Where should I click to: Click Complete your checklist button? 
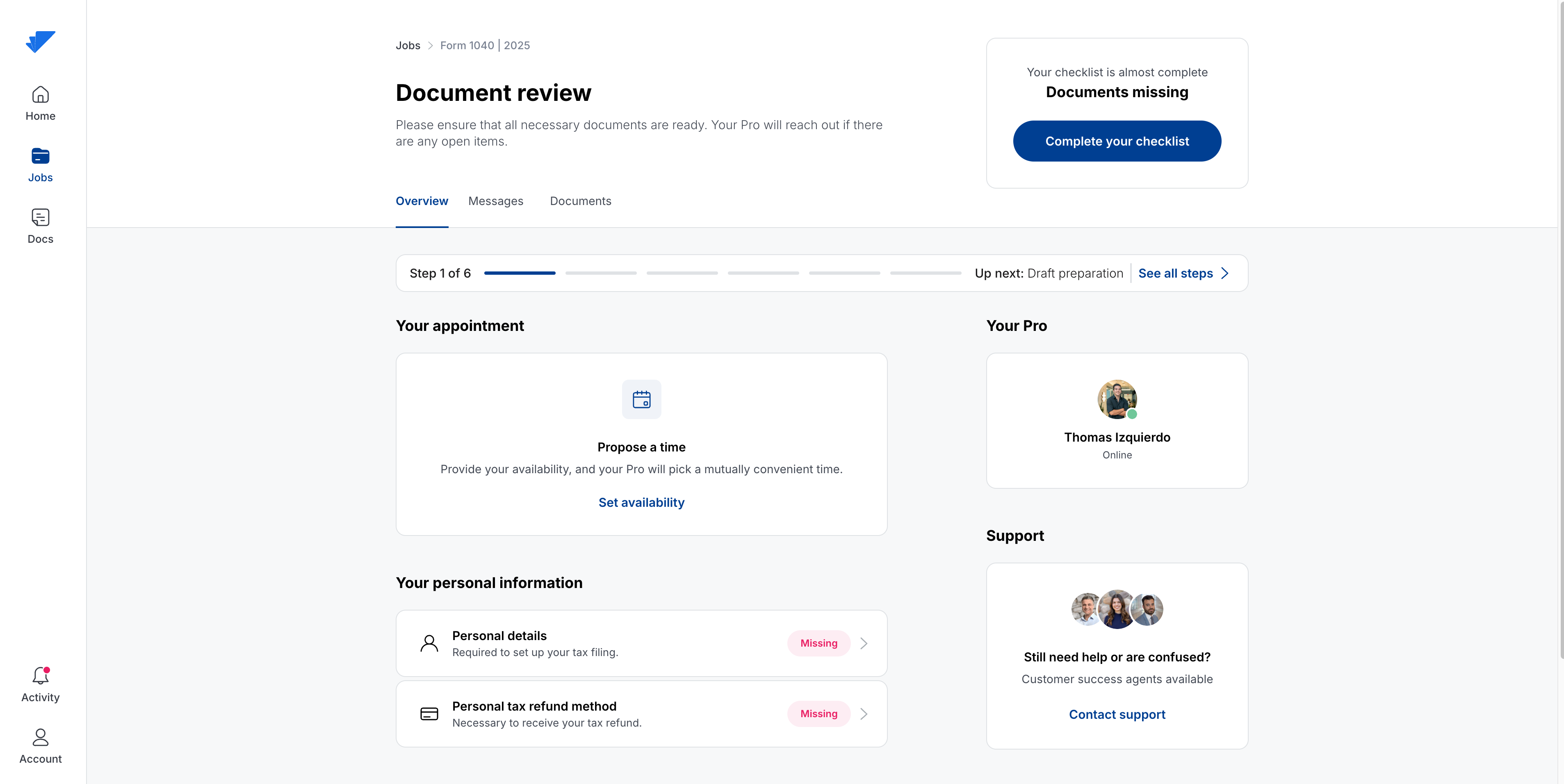(1117, 141)
